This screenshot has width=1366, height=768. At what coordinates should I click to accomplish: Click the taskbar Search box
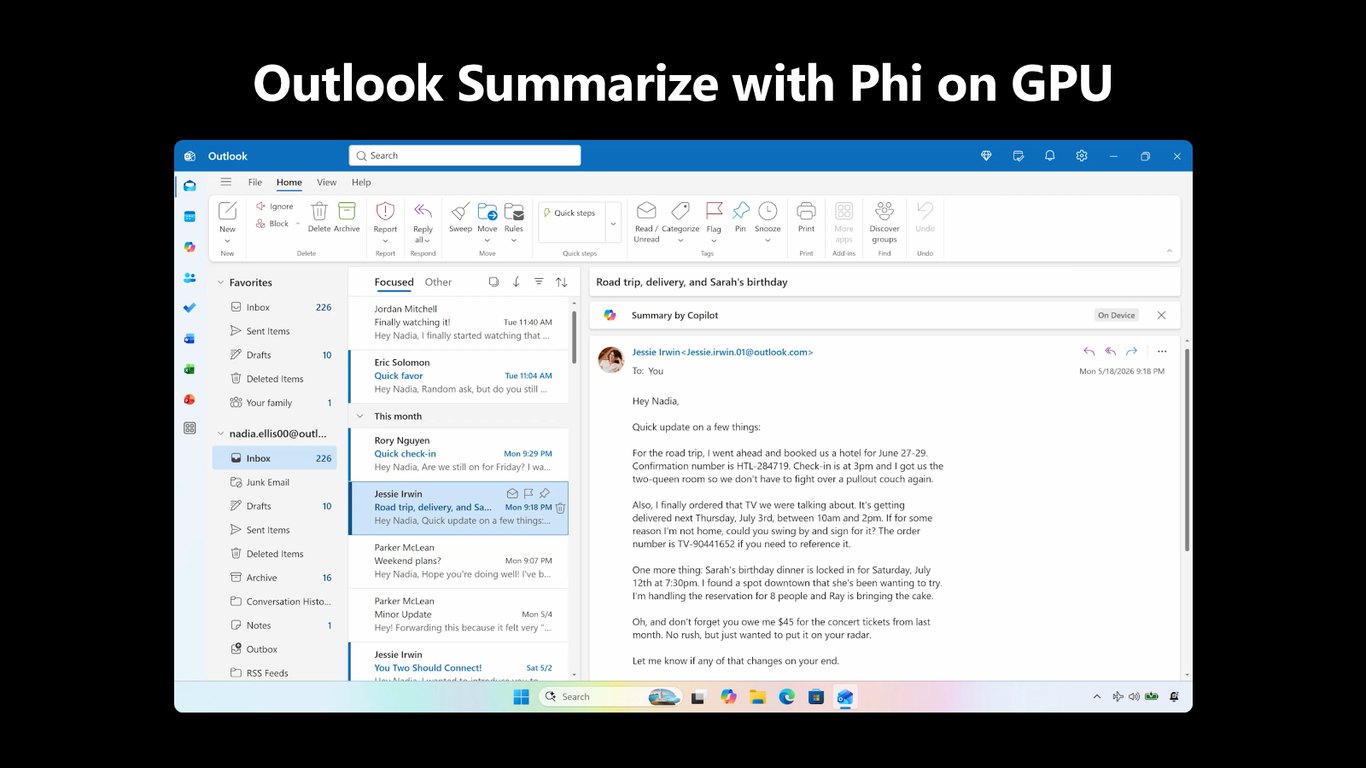(x=610, y=696)
